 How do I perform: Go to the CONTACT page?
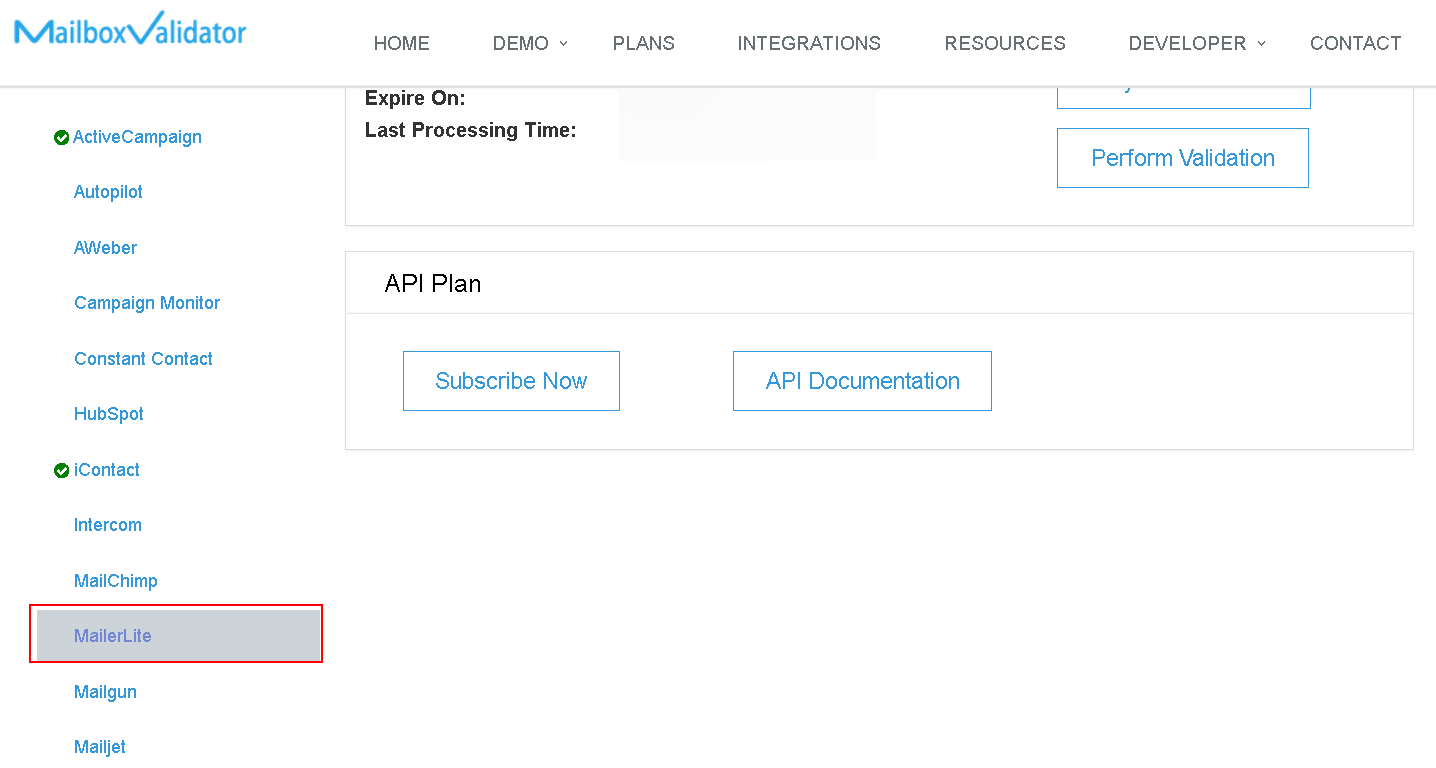(x=1355, y=43)
